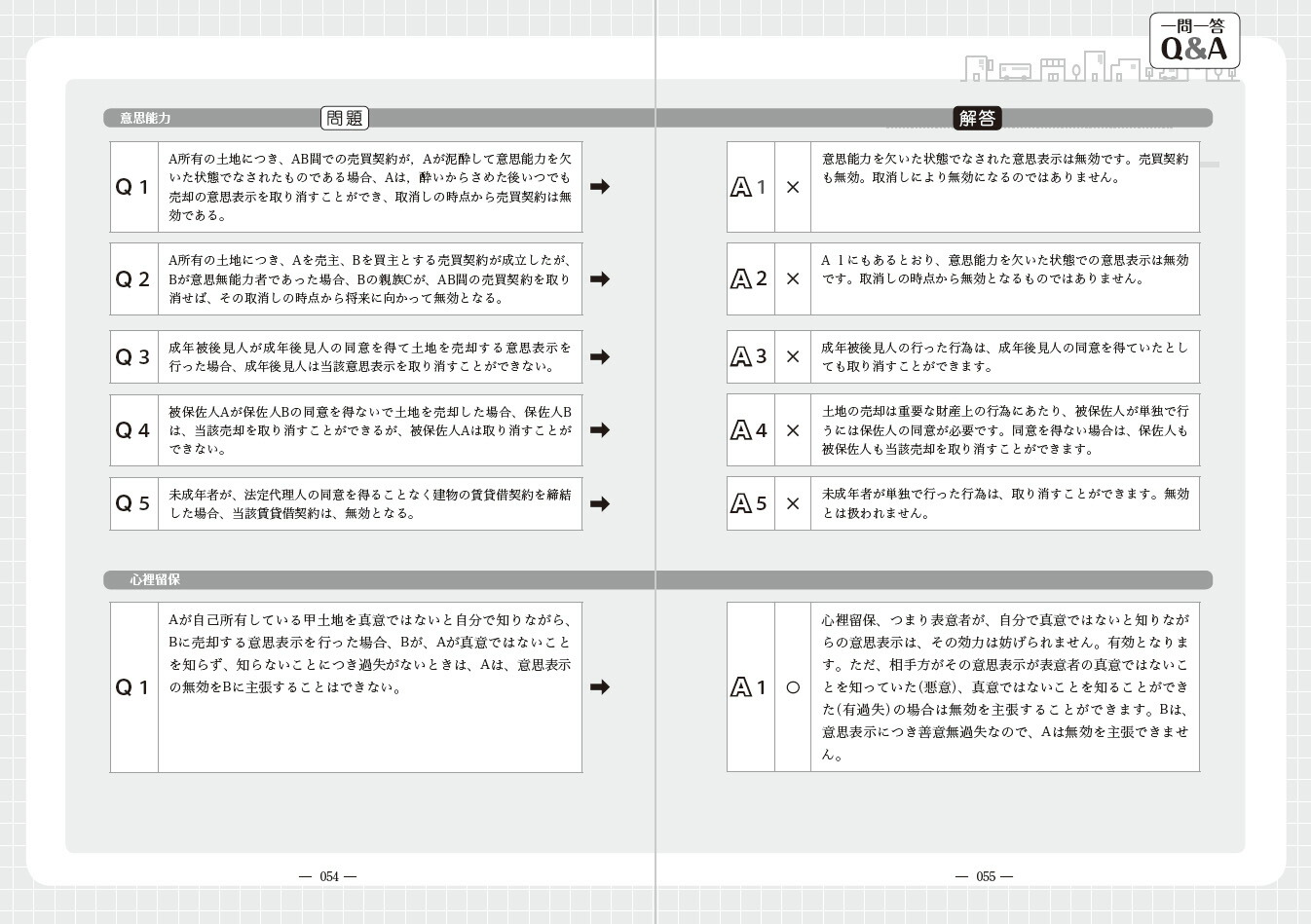1311x924 pixels.
Task: Click the × mark for answer A3
Action: click(x=793, y=357)
